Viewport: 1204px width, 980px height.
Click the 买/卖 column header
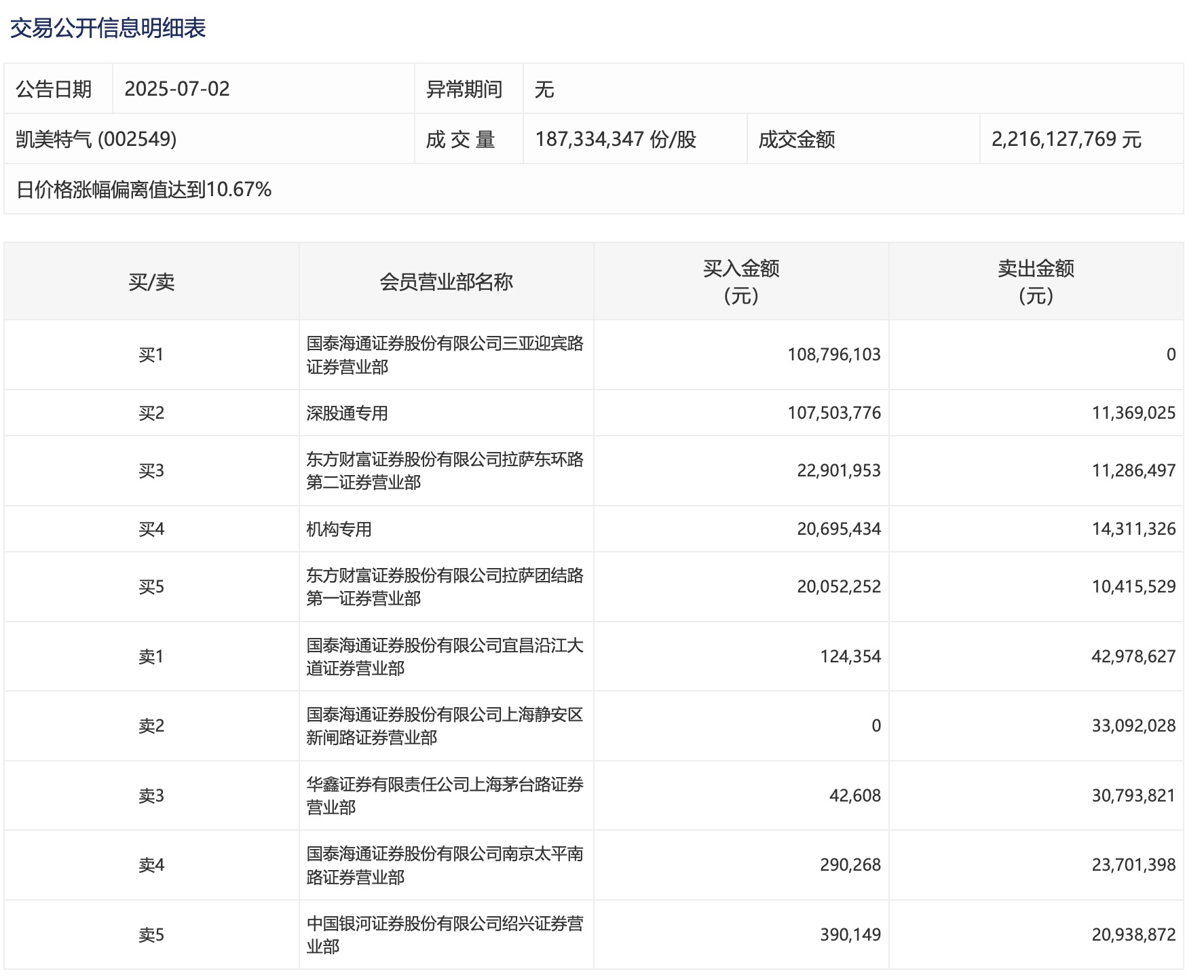click(151, 282)
